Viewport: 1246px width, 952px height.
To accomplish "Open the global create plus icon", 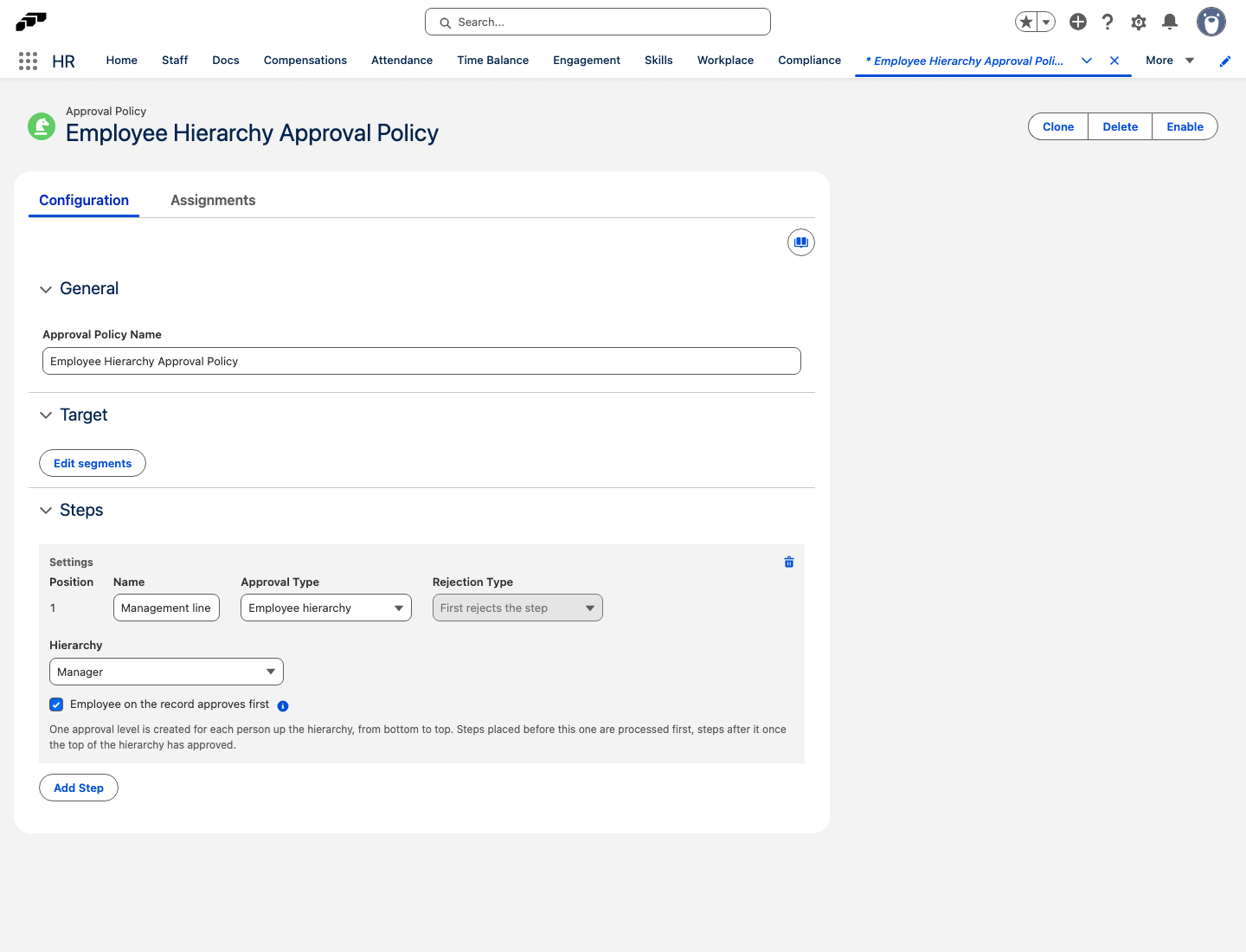I will coord(1078,22).
